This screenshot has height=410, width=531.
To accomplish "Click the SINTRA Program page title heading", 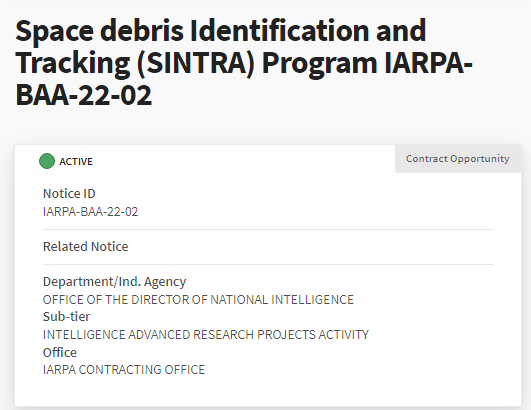I will [244, 62].
